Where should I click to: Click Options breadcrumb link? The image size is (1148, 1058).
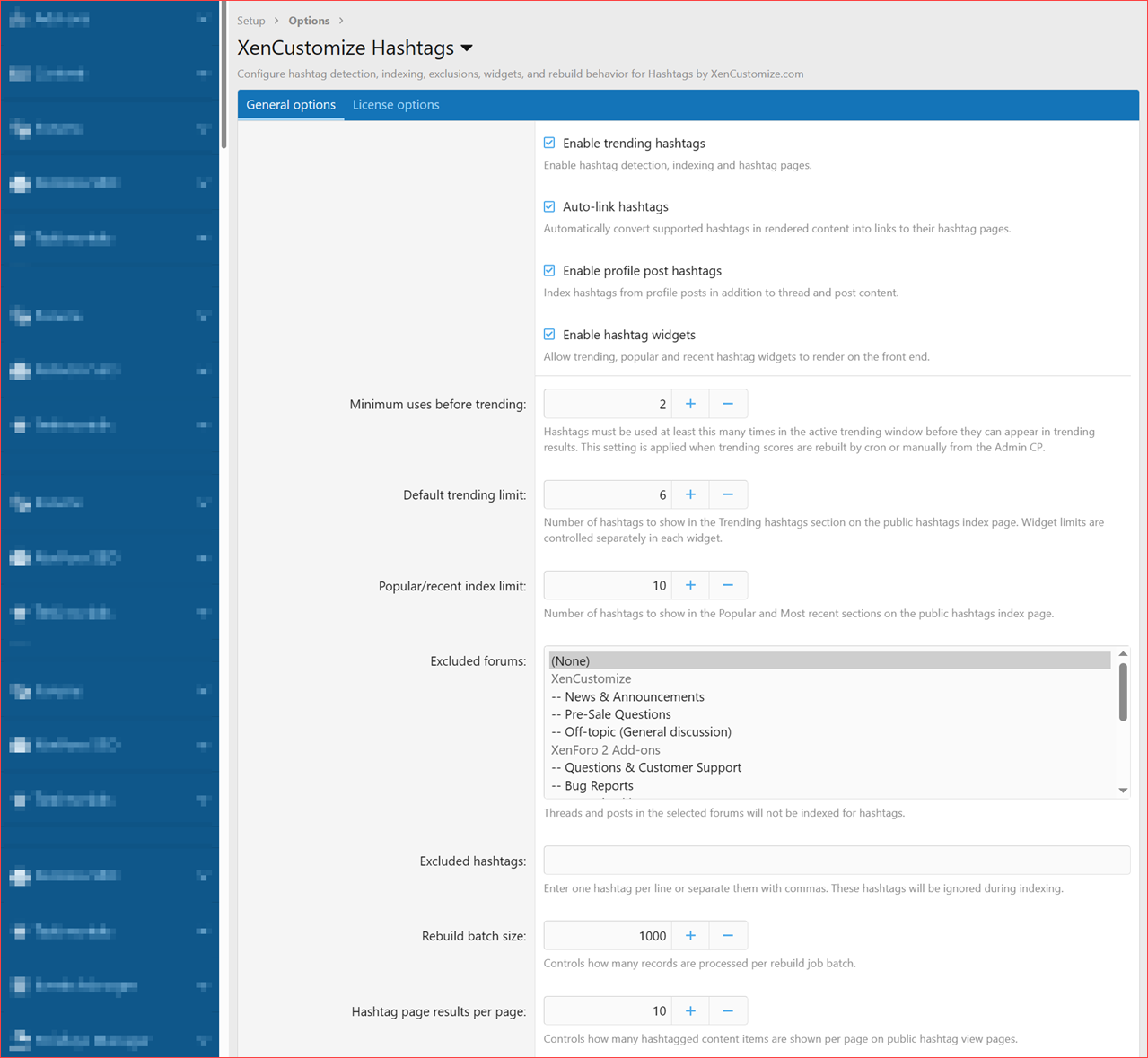[x=309, y=21]
